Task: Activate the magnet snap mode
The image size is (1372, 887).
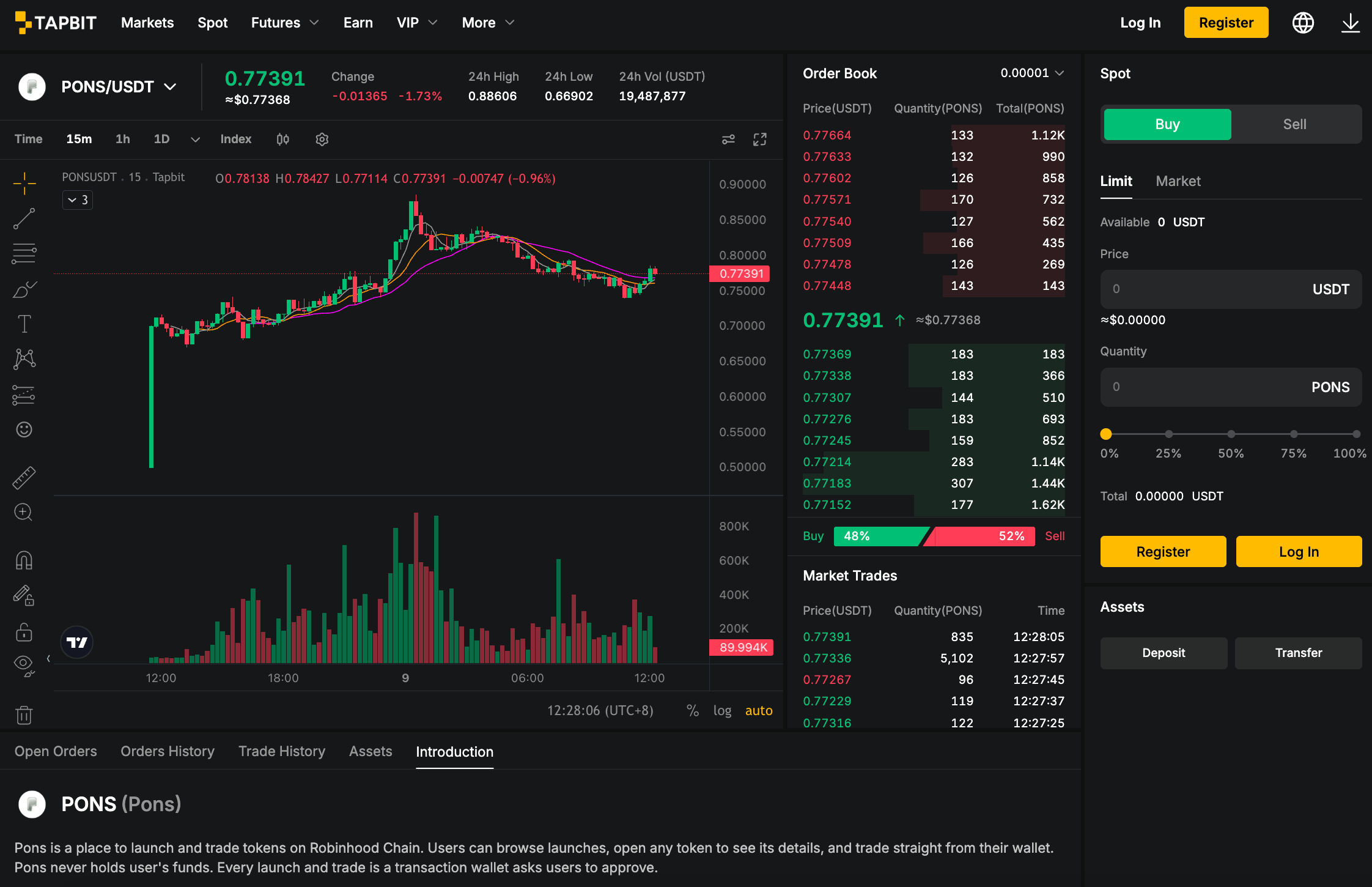Action: point(24,560)
